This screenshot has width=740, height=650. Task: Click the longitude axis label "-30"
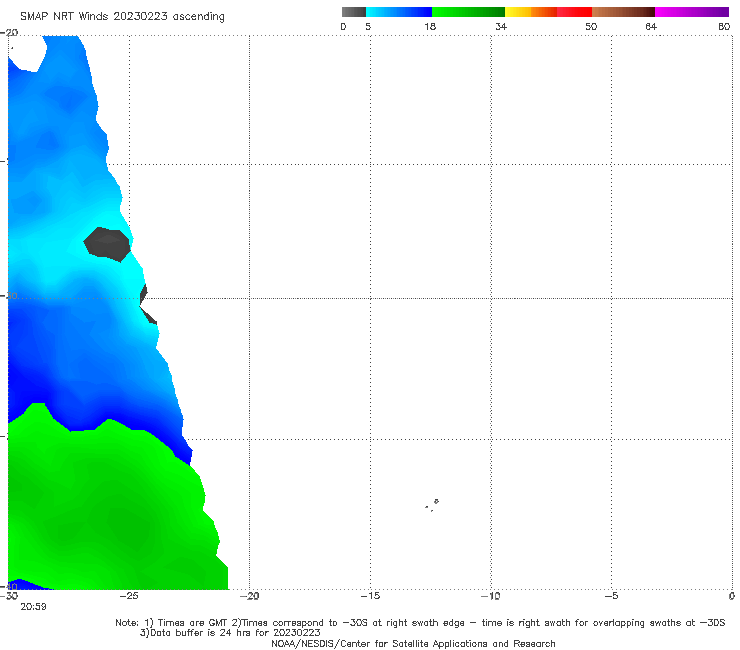click(9, 596)
